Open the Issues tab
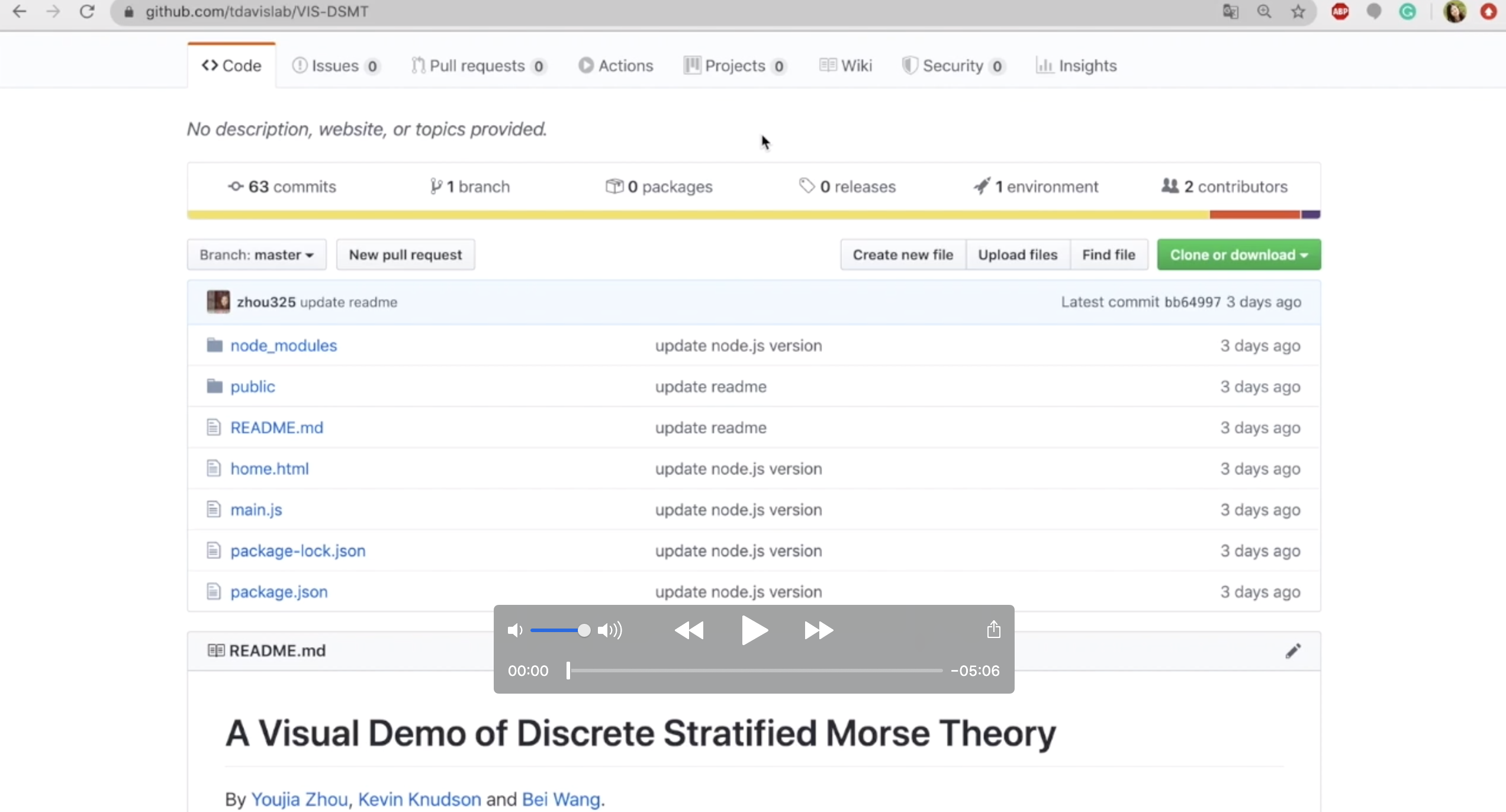 335,66
